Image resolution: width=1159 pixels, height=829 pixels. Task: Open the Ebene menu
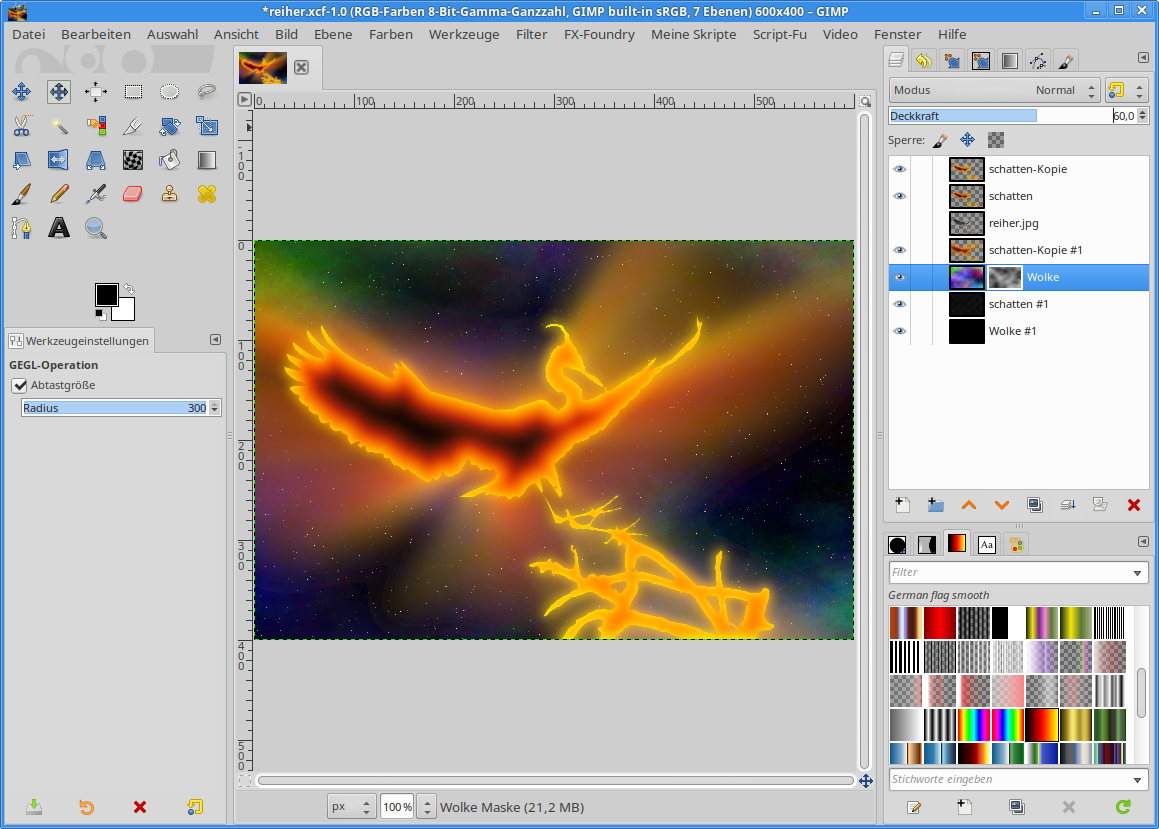coord(333,34)
